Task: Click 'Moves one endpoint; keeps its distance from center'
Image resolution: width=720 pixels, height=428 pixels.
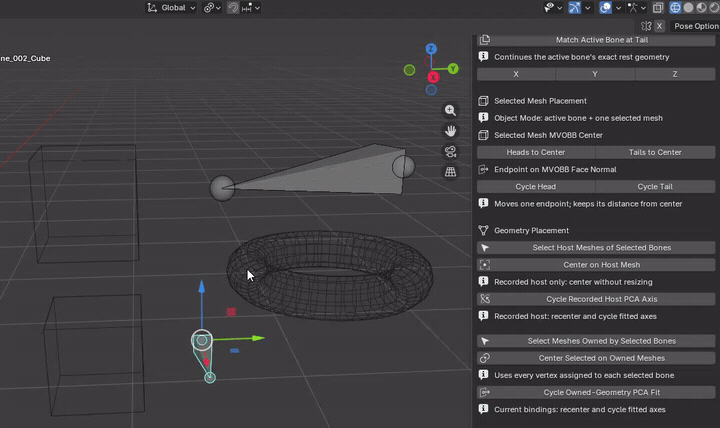Action: point(588,204)
